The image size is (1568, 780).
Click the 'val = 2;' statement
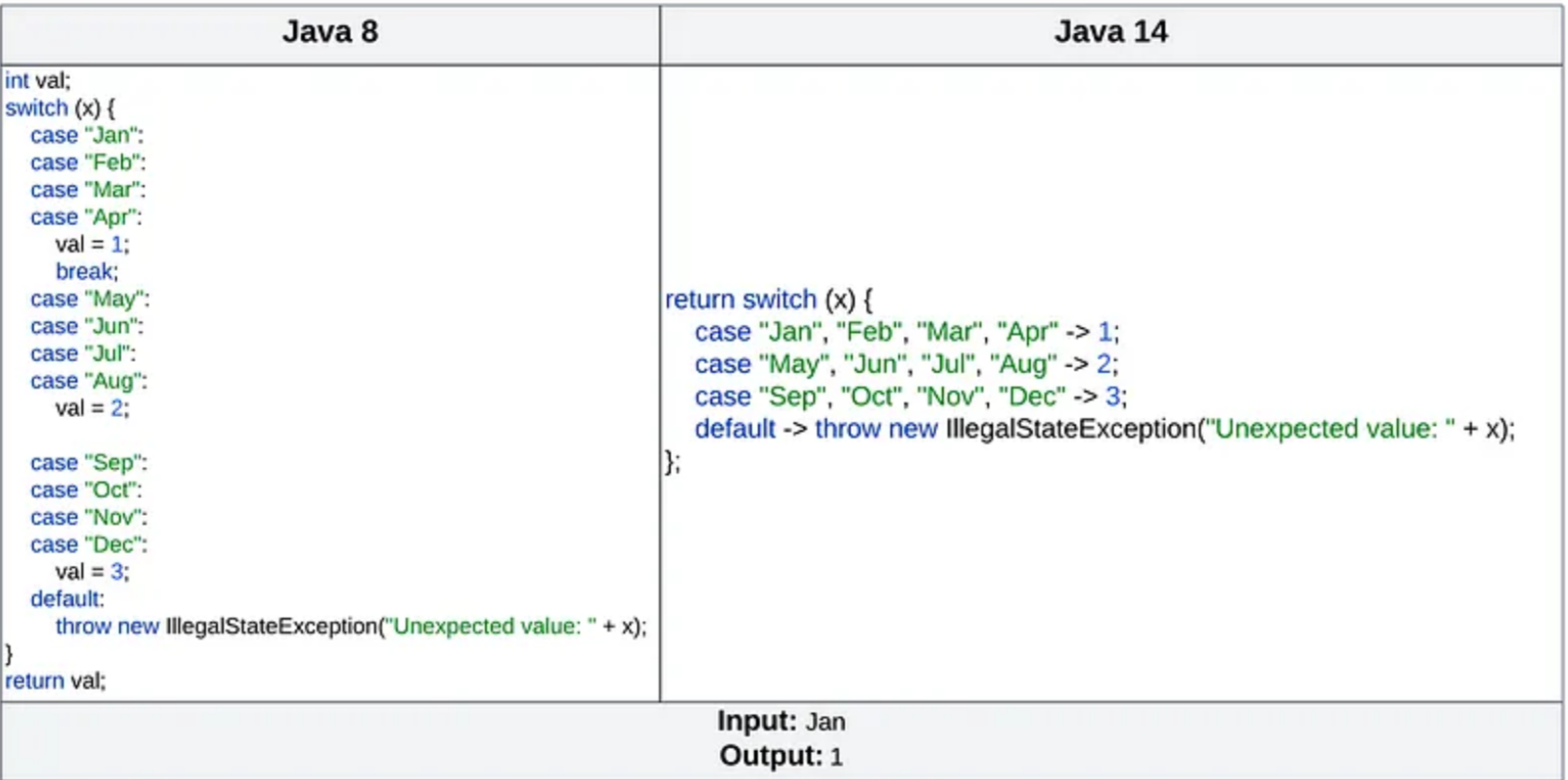92,407
